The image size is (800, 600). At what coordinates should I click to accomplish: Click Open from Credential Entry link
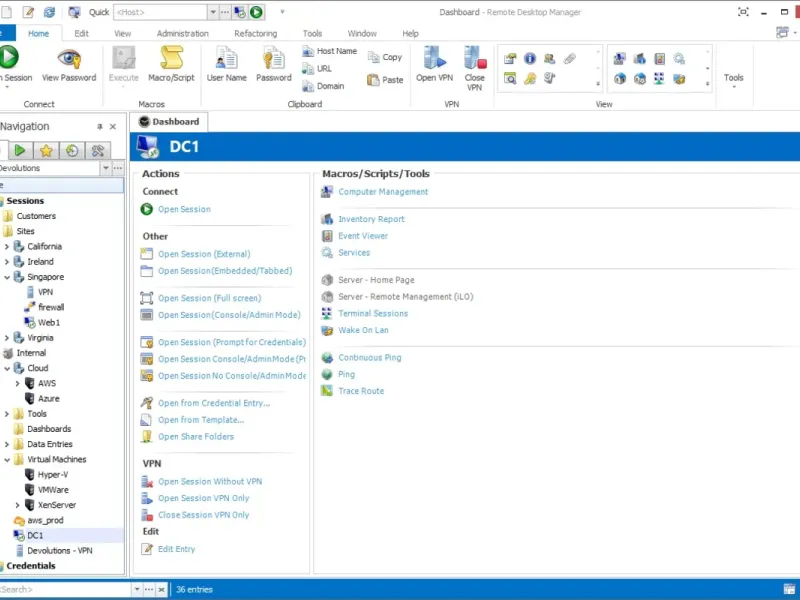click(x=214, y=403)
